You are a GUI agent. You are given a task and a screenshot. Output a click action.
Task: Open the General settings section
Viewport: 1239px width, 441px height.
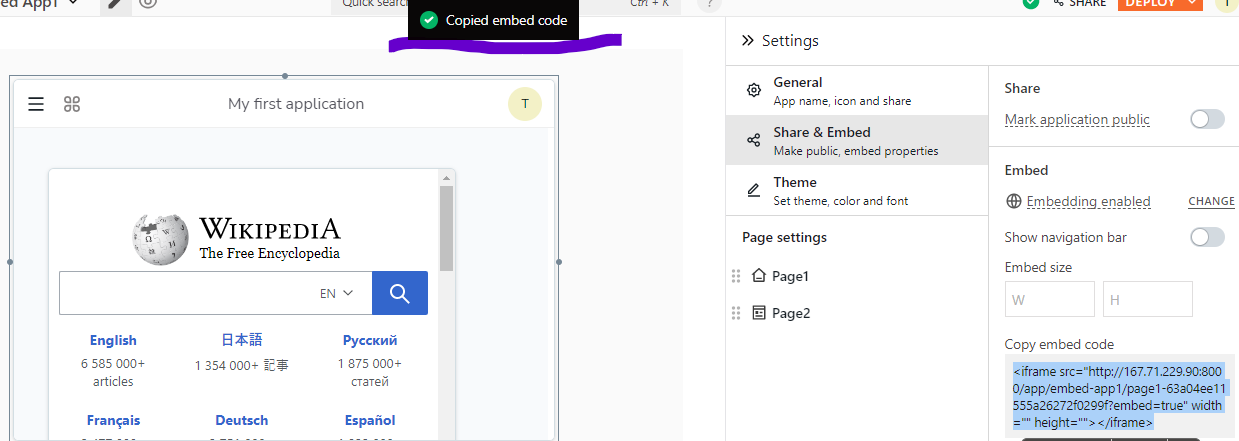[857, 90]
